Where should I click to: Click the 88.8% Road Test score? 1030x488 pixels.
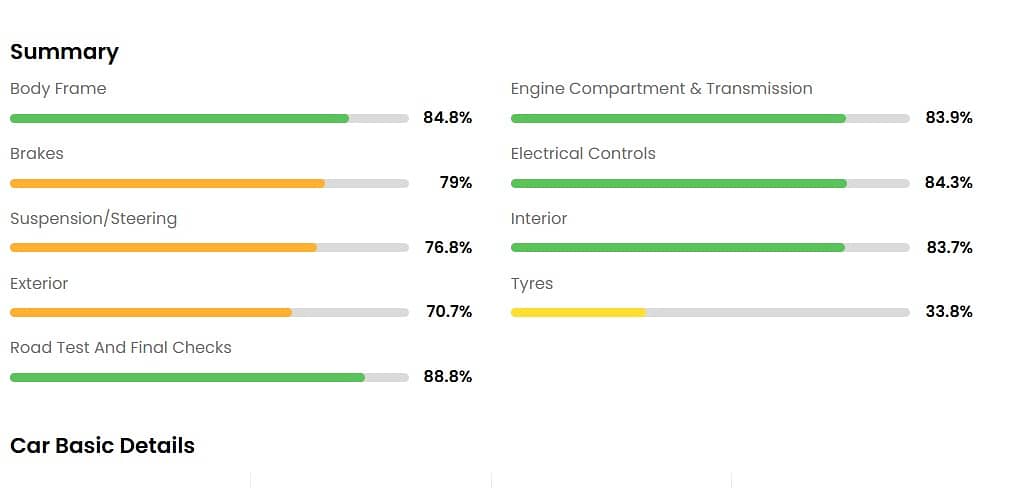[x=447, y=377]
